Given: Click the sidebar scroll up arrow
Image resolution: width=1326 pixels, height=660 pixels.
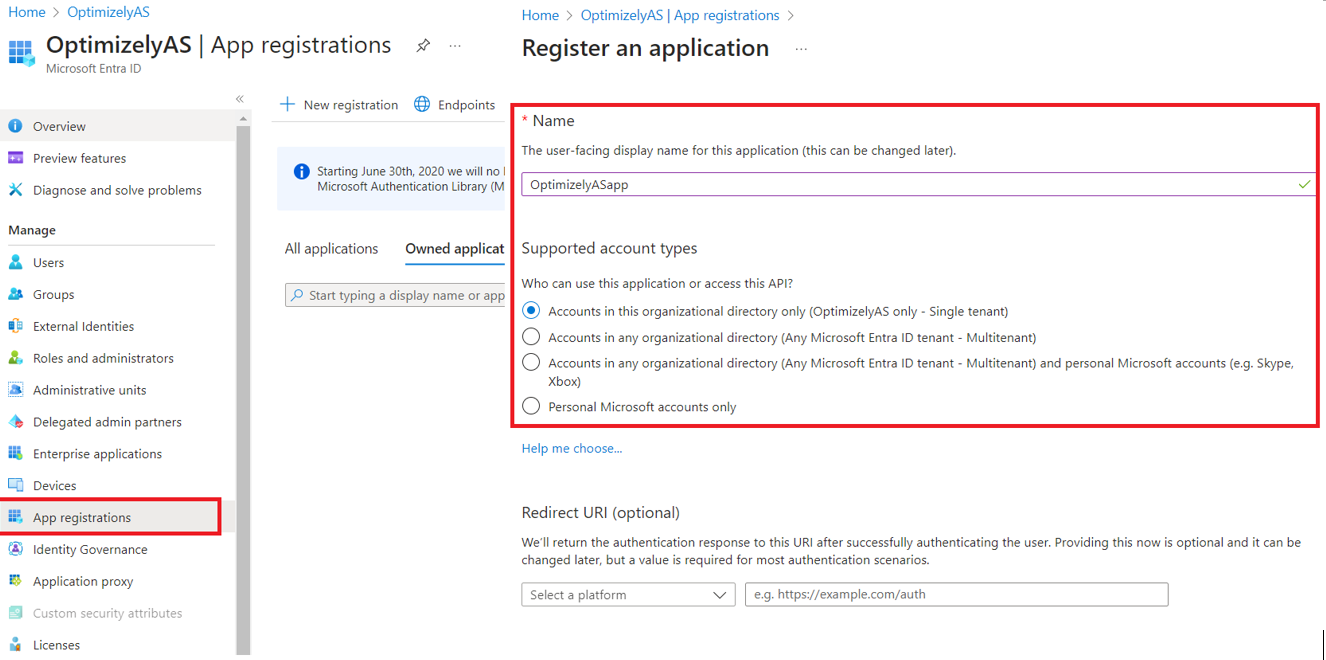Looking at the screenshot, I should click(x=243, y=118).
